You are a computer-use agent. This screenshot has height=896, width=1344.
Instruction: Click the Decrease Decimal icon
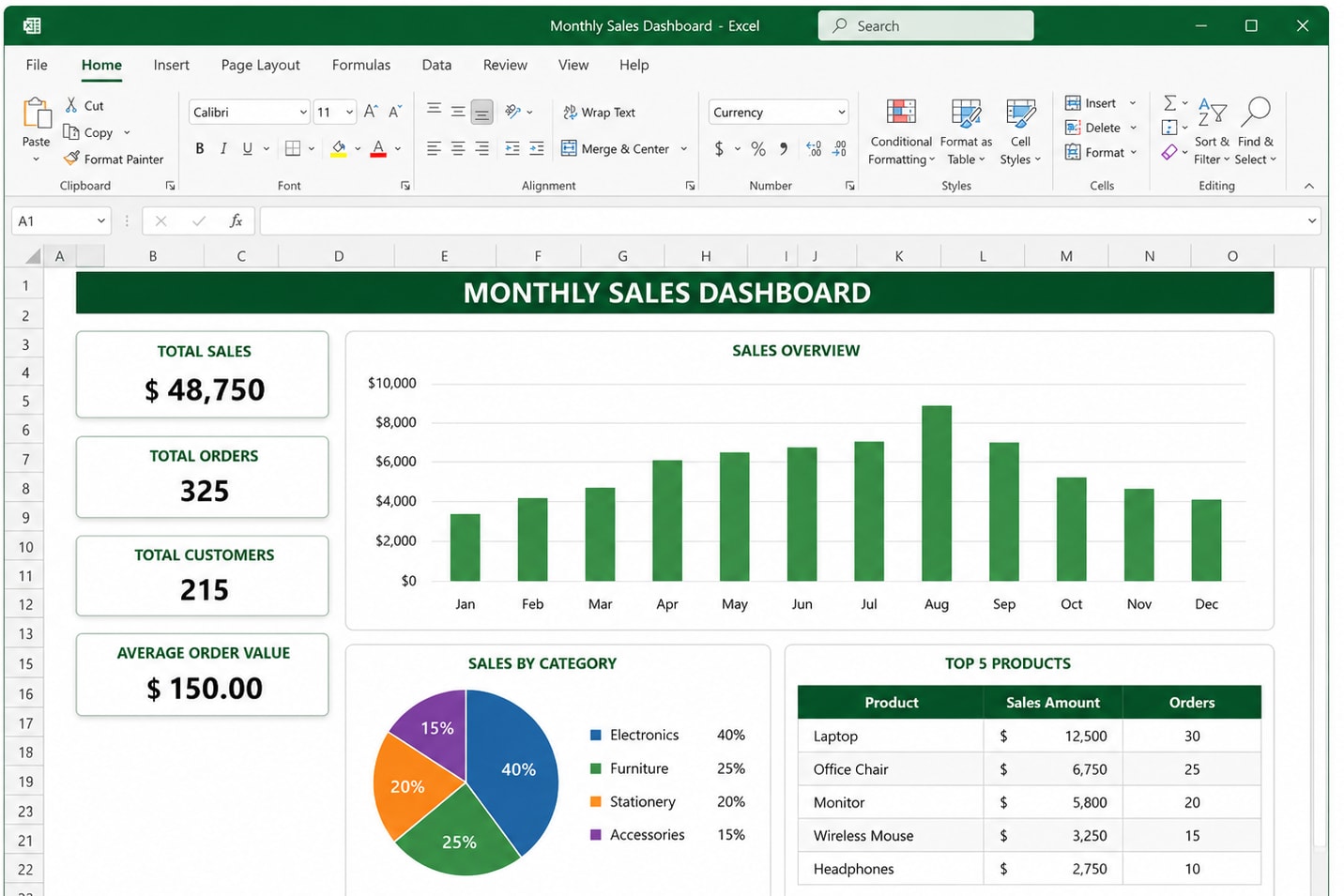pos(839,148)
